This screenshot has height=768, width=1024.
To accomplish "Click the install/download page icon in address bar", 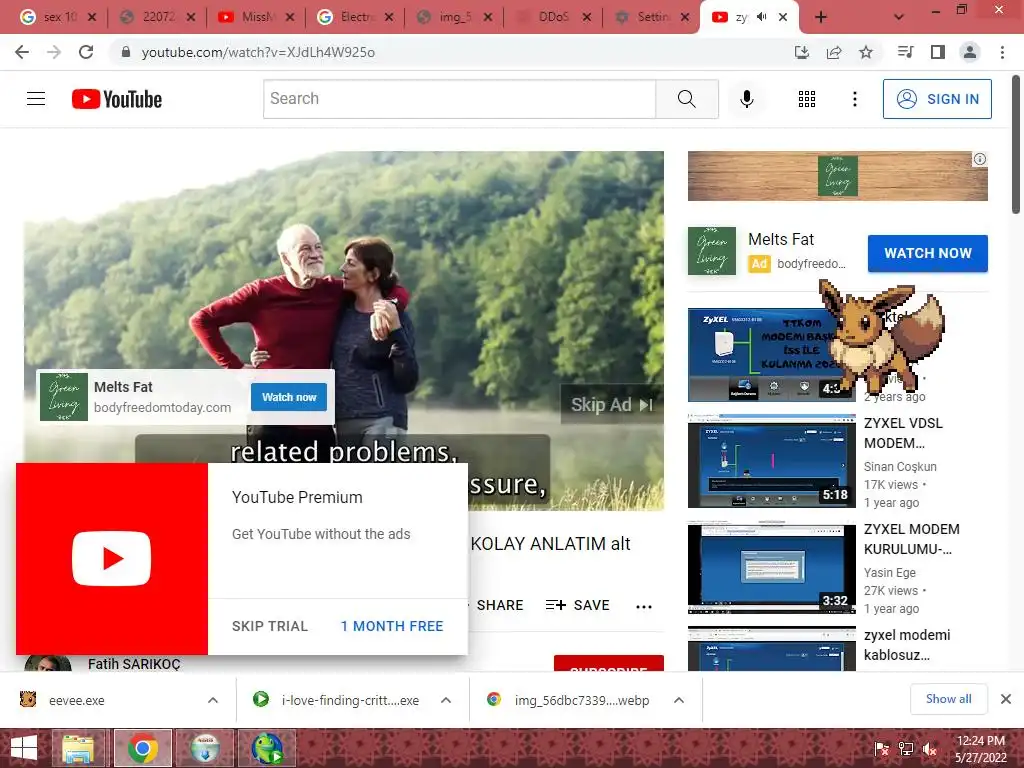I will click(802, 52).
